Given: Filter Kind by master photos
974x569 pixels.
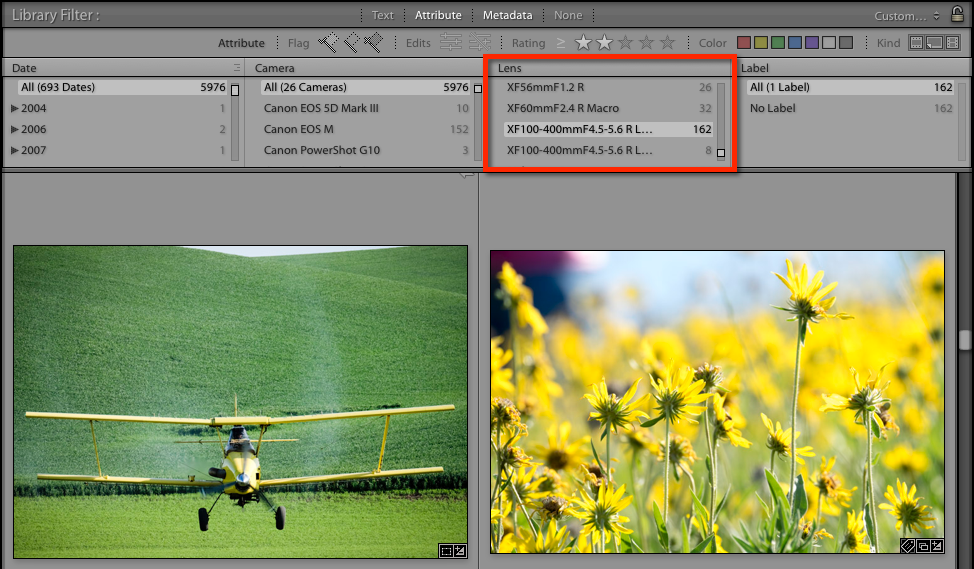Looking at the screenshot, I should point(916,42).
